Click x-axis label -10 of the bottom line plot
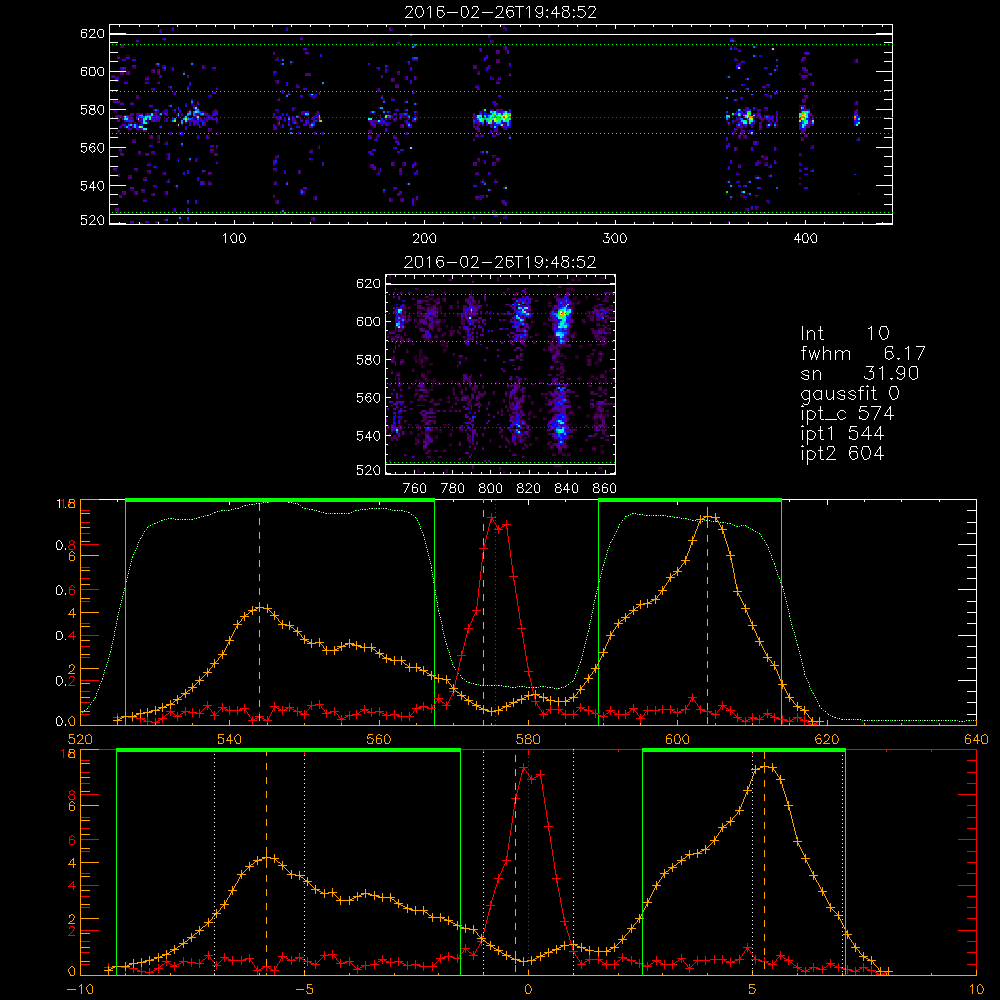The width and height of the screenshot is (1000, 1000). 80,989
